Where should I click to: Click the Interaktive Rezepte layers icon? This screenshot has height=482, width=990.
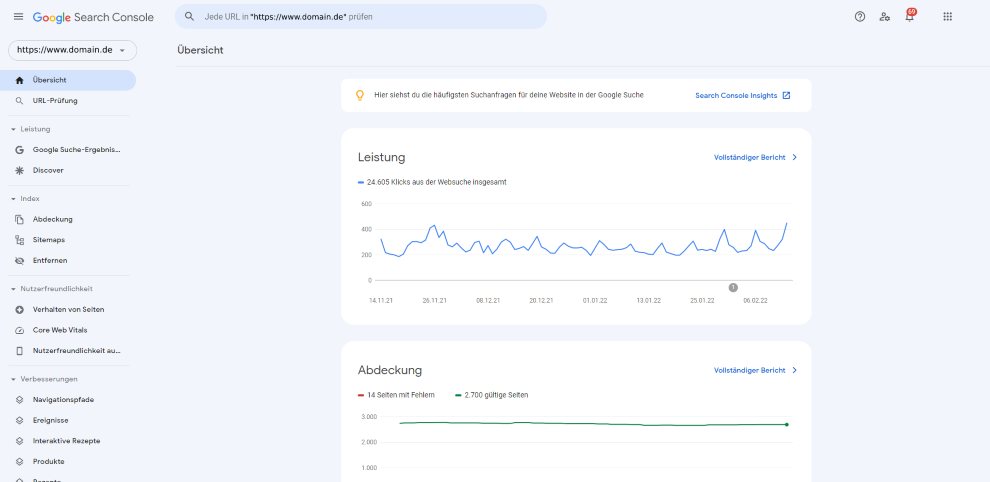pyautogui.click(x=20, y=441)
